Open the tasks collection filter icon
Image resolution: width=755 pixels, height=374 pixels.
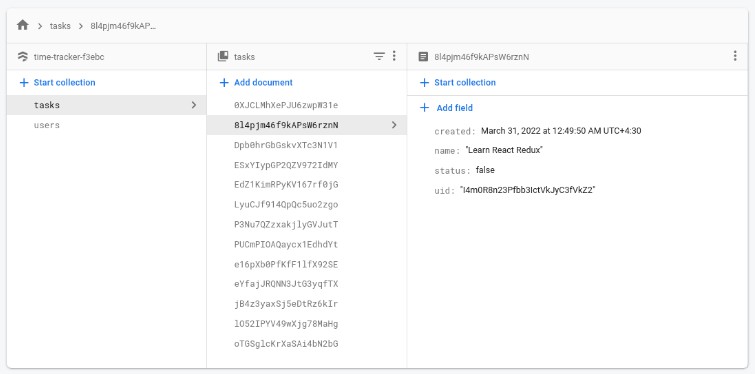coord(379,56)
